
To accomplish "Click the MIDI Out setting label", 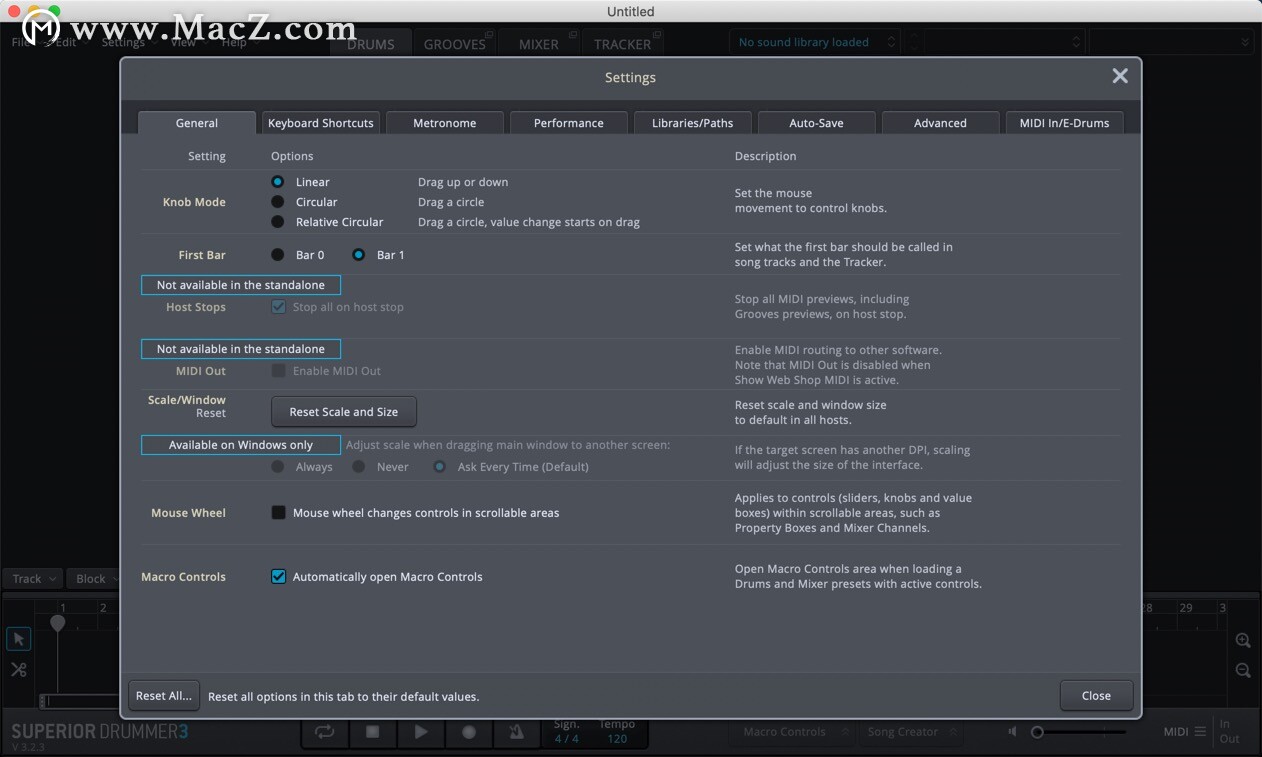I will [x=201, y=371].
